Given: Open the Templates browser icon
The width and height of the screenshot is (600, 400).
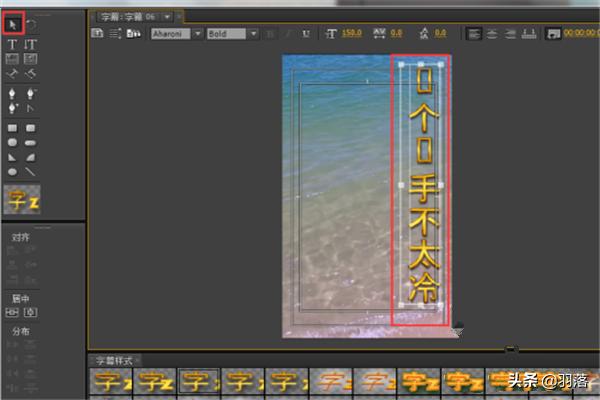Looking at the screenshot, I should pos(133,33).
